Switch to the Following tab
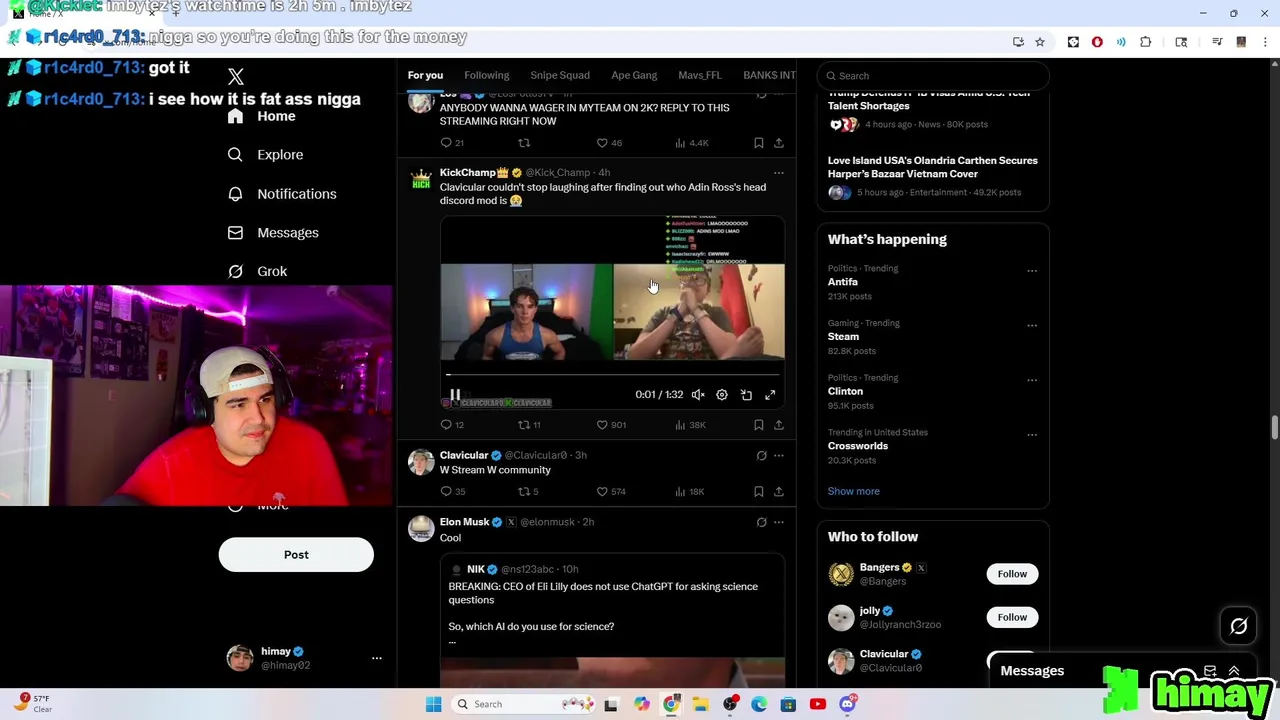This screenshot has height=720, width=1280. [x=487, y=75]
